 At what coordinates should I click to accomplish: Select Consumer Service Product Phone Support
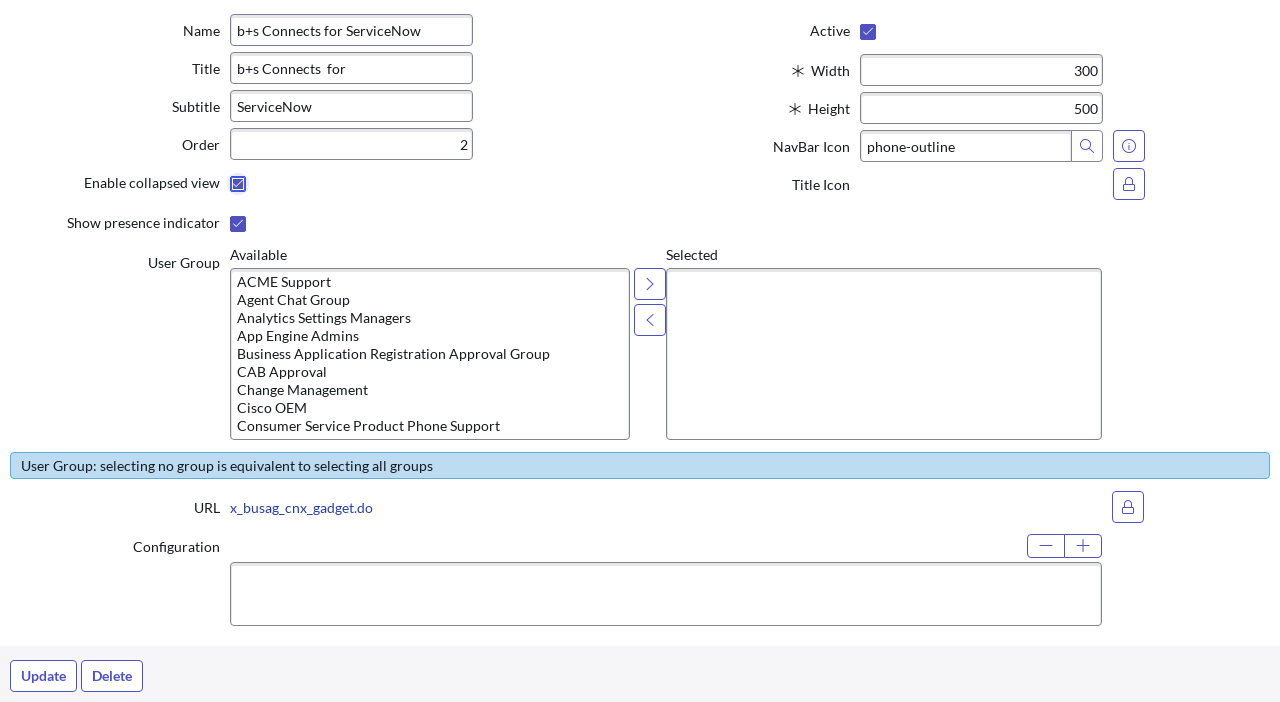click(x=430, y=426)
